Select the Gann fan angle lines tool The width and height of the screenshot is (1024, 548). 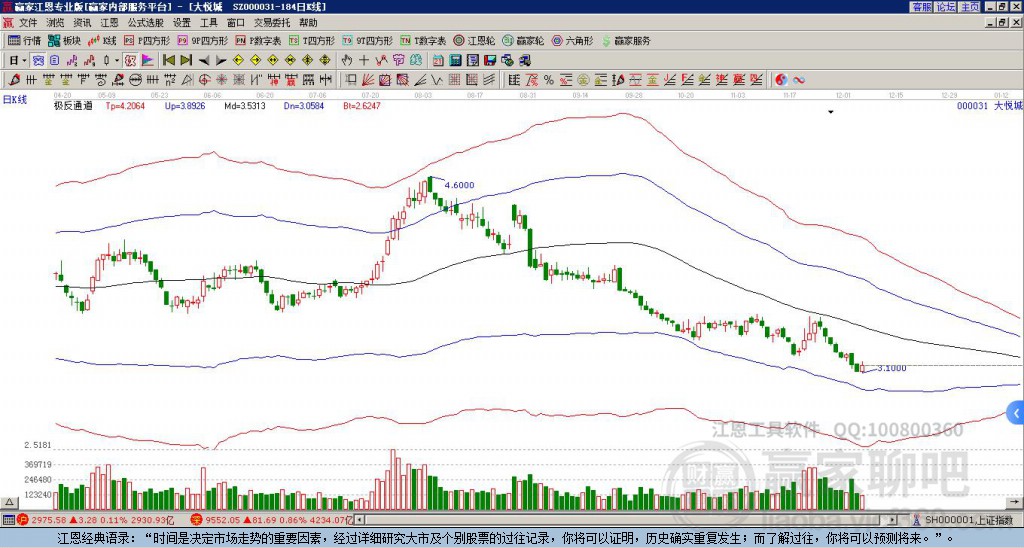tap(368, 80)
